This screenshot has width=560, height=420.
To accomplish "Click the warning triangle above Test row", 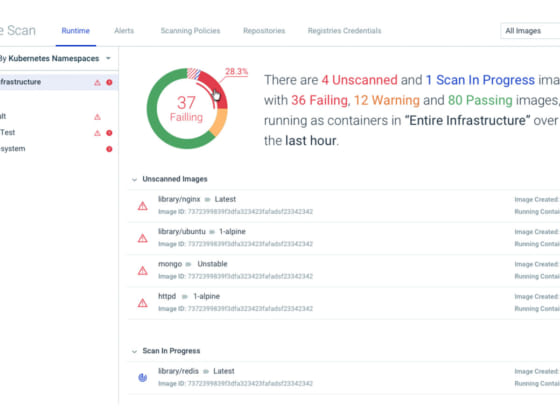I will 97,117.
